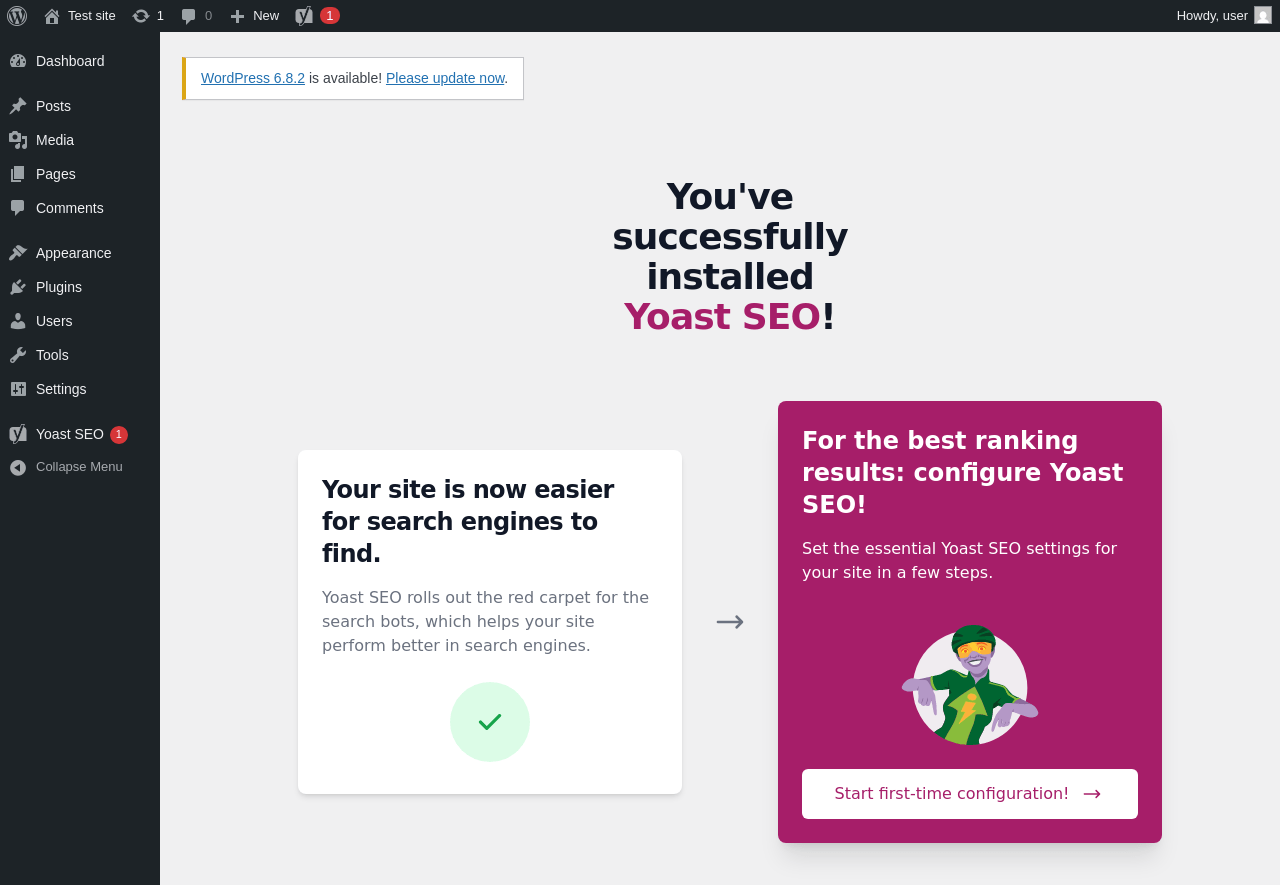1280x885 pixels.
Task: Click the Yoast SEO sidebar icon
Action: [x=18, y=434]
